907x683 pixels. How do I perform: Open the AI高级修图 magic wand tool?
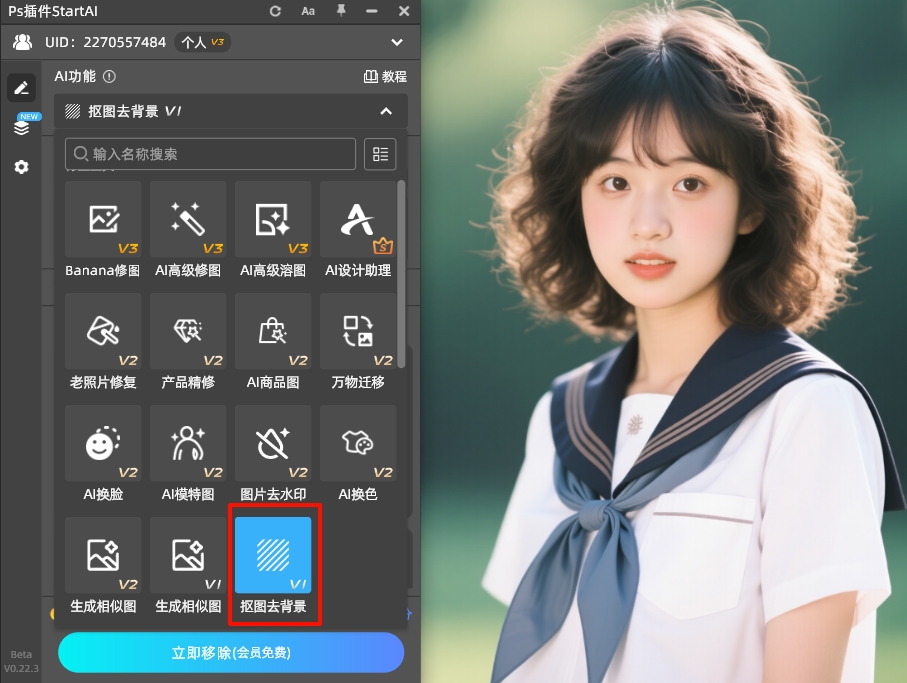coord(188,220)
